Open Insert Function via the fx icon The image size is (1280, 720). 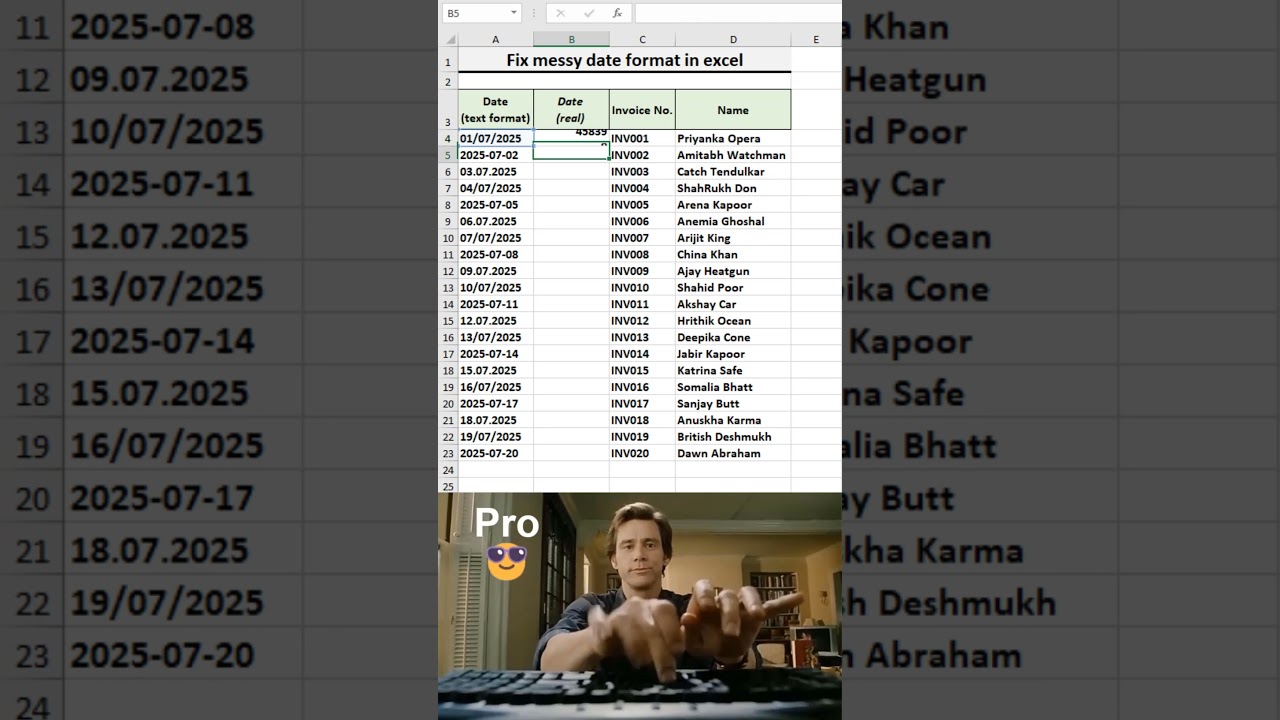click(617, 13)
